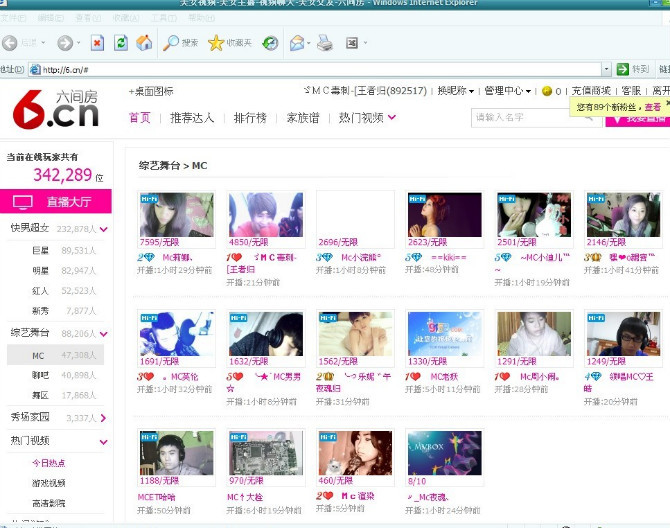Click the crown badge of 乐妮 room
This screenshot has height=528, width=670.
click(325, 377)
